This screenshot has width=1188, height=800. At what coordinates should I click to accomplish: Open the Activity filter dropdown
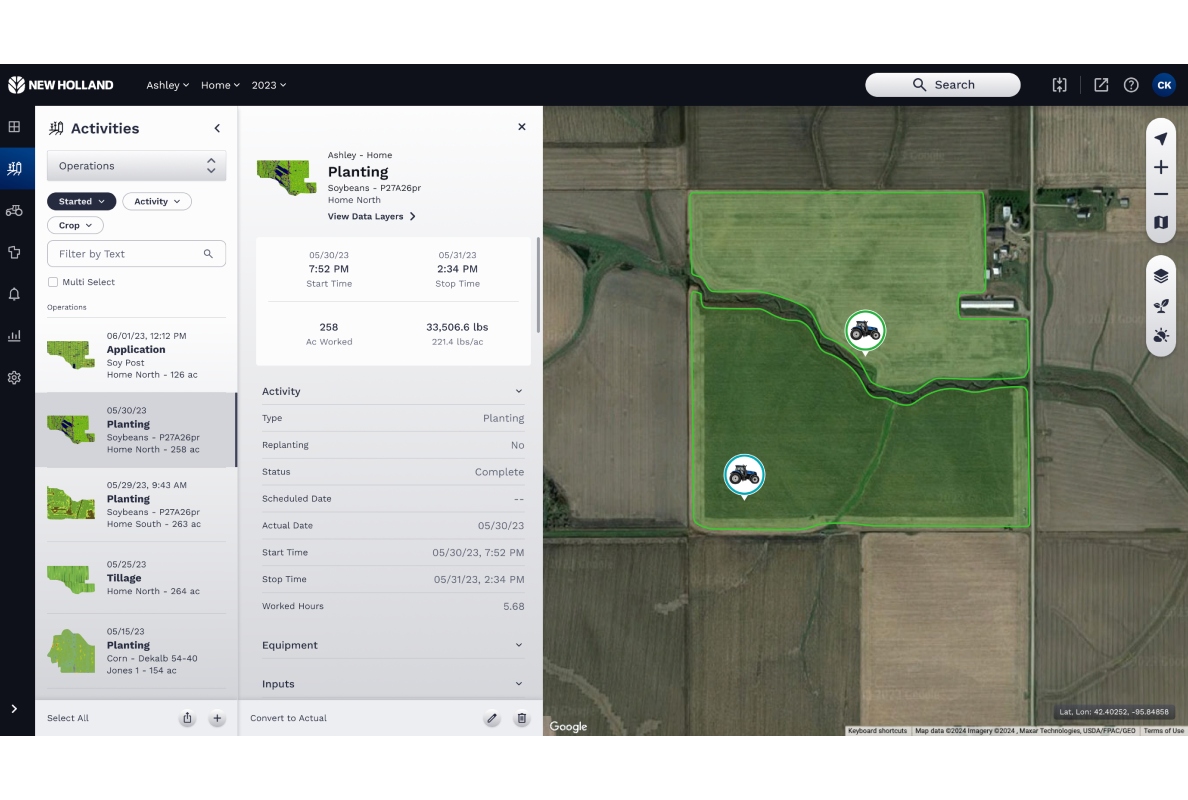(157, 202)
